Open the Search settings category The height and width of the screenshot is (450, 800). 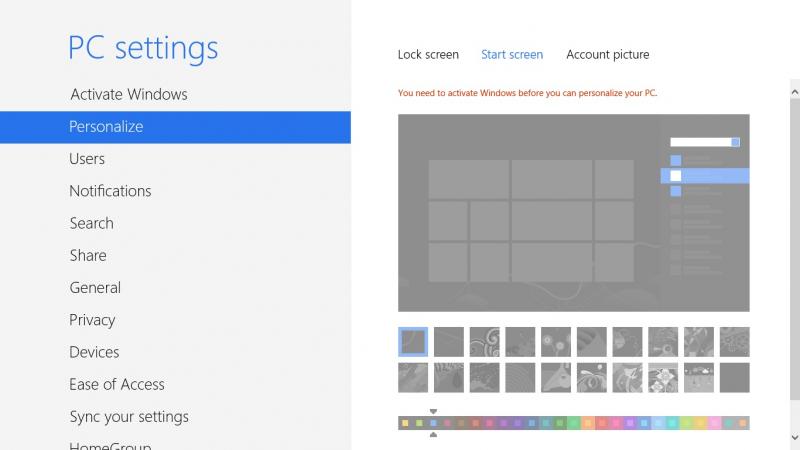(x=91, y=223)
